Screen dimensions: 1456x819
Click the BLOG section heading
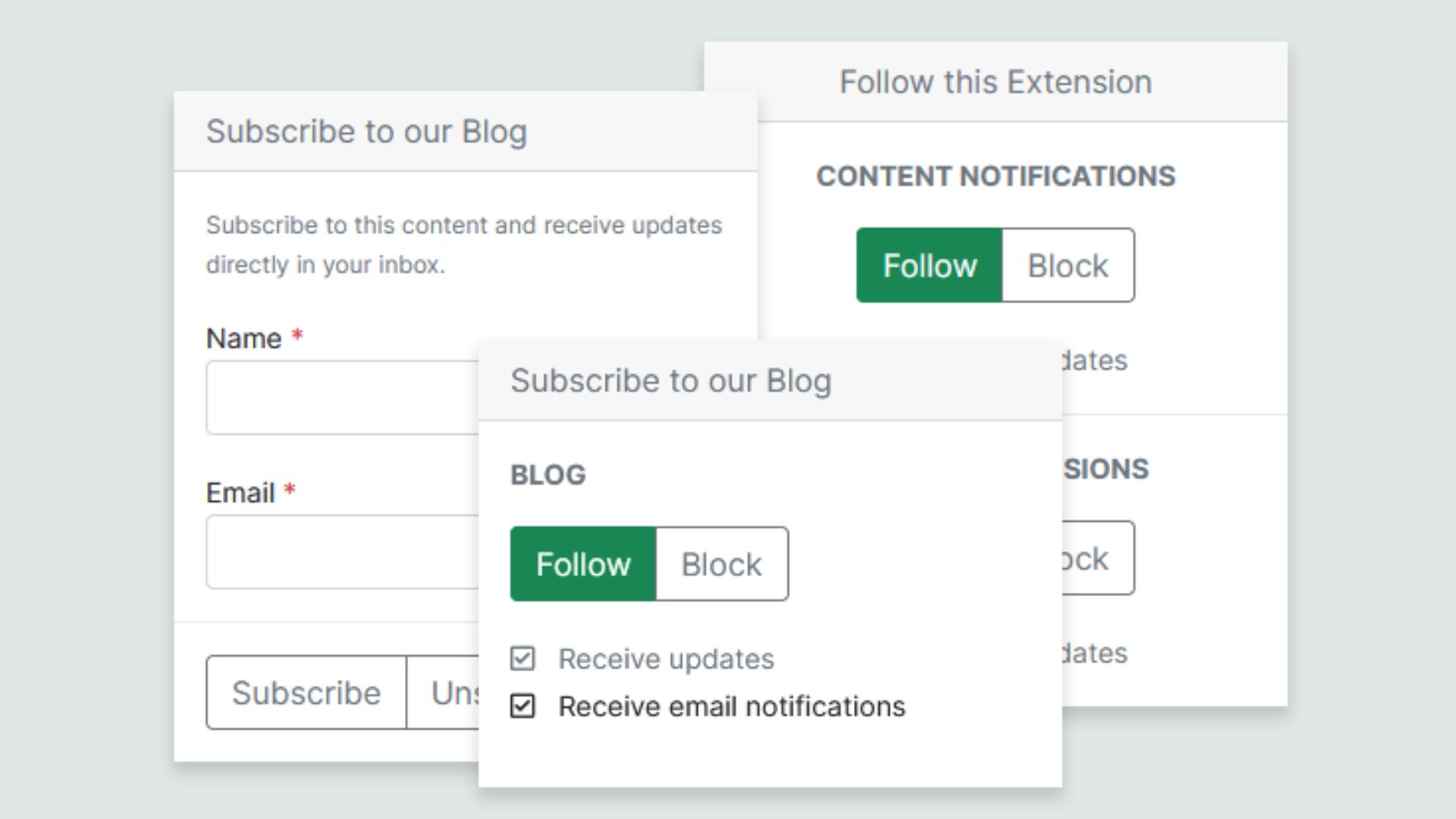(x=548, y=475)
